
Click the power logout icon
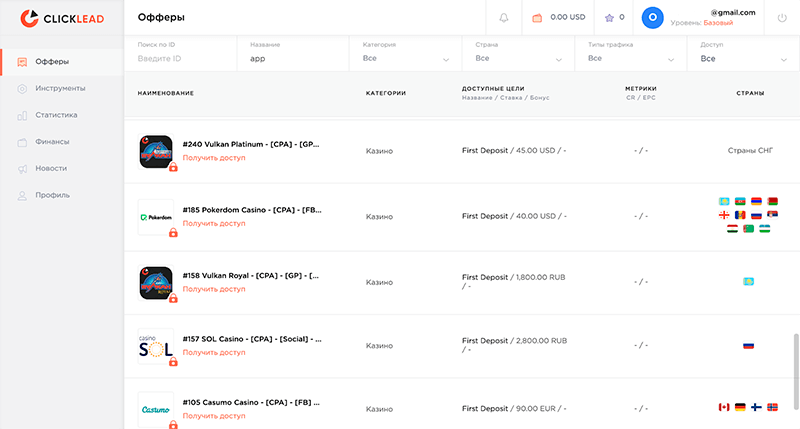click(782, 18)
